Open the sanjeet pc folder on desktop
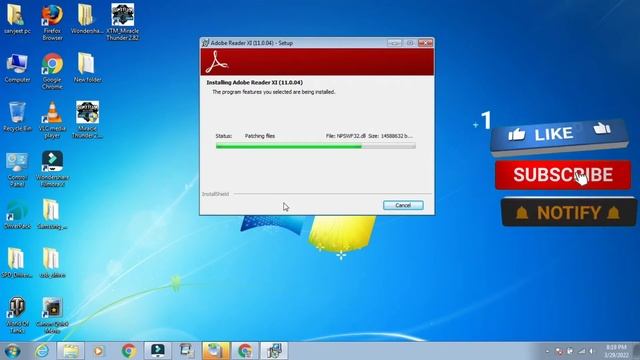This screenshot has width=640, height=360. click(x=17, y=19)
